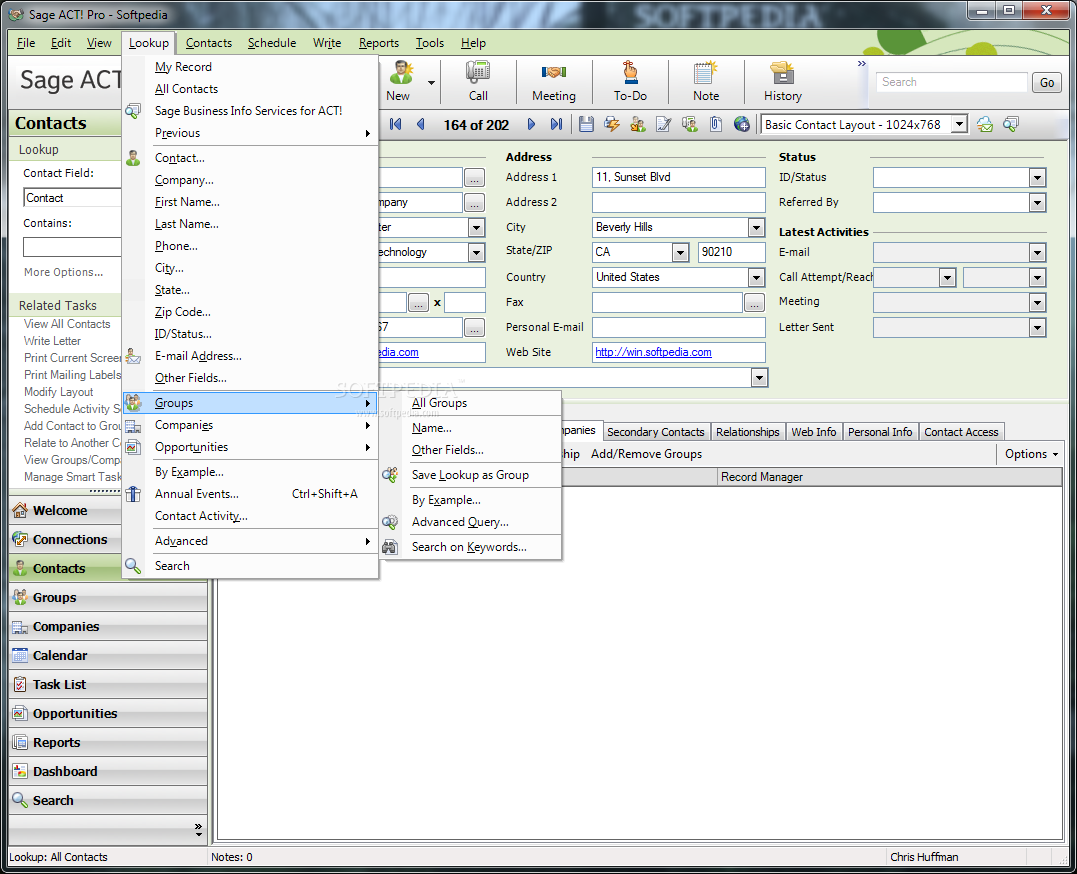Image resolution: width=1077 pixels, height=874 pixels.
Task: Switch to the Contact Access tab
Action: 961,432
